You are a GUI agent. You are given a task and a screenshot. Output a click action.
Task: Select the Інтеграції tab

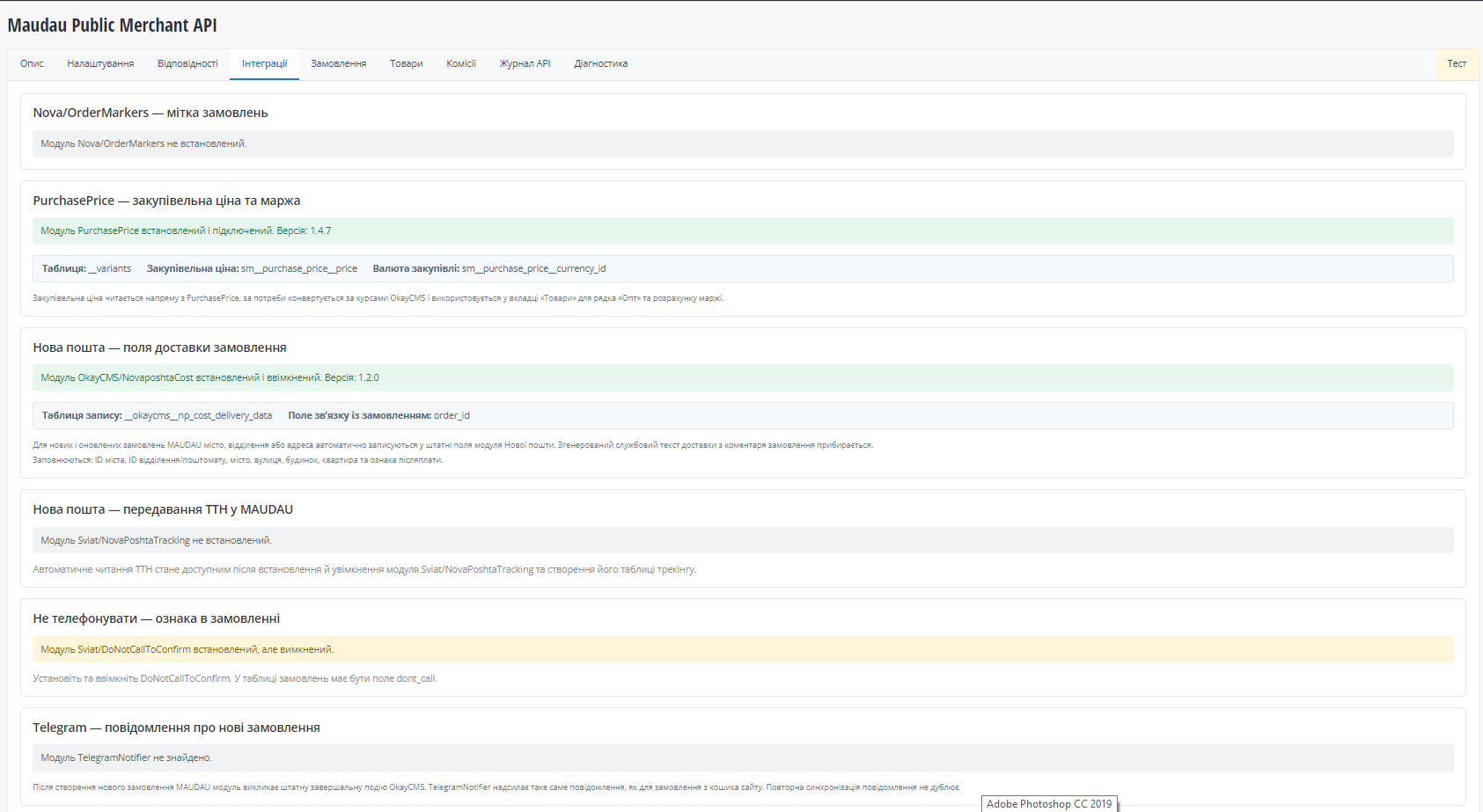(x=264, y=63)
